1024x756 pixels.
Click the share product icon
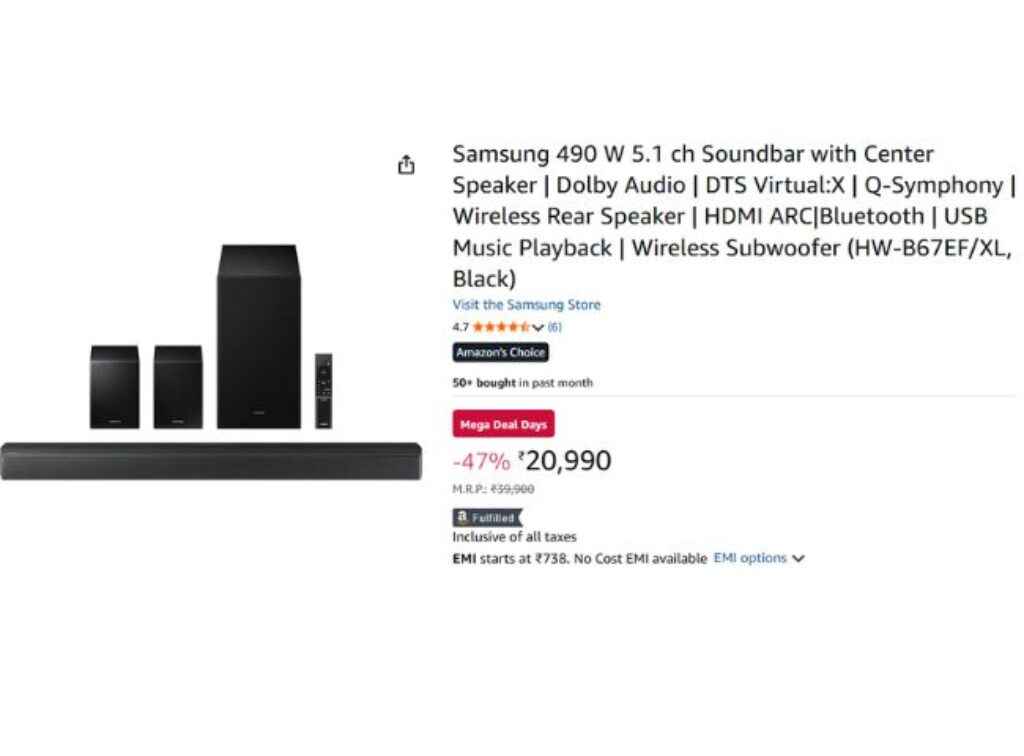[x=407, y=163]
